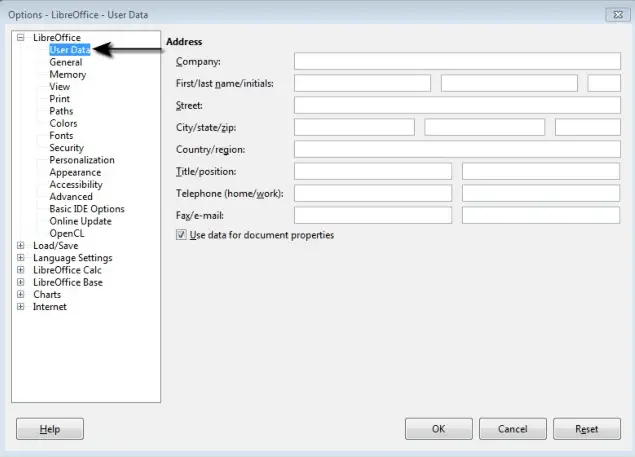Collapse the LibreOffice tree node
The height and width of the screenshot is (457, 635).
pos(21,38)
